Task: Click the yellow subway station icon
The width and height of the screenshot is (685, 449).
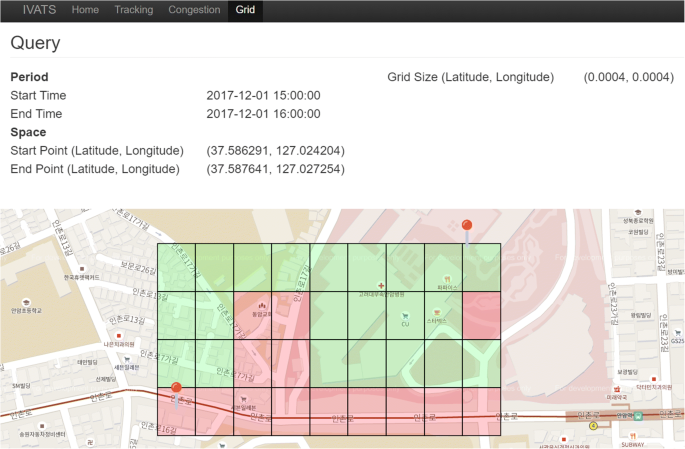Action: pos(593,425)
